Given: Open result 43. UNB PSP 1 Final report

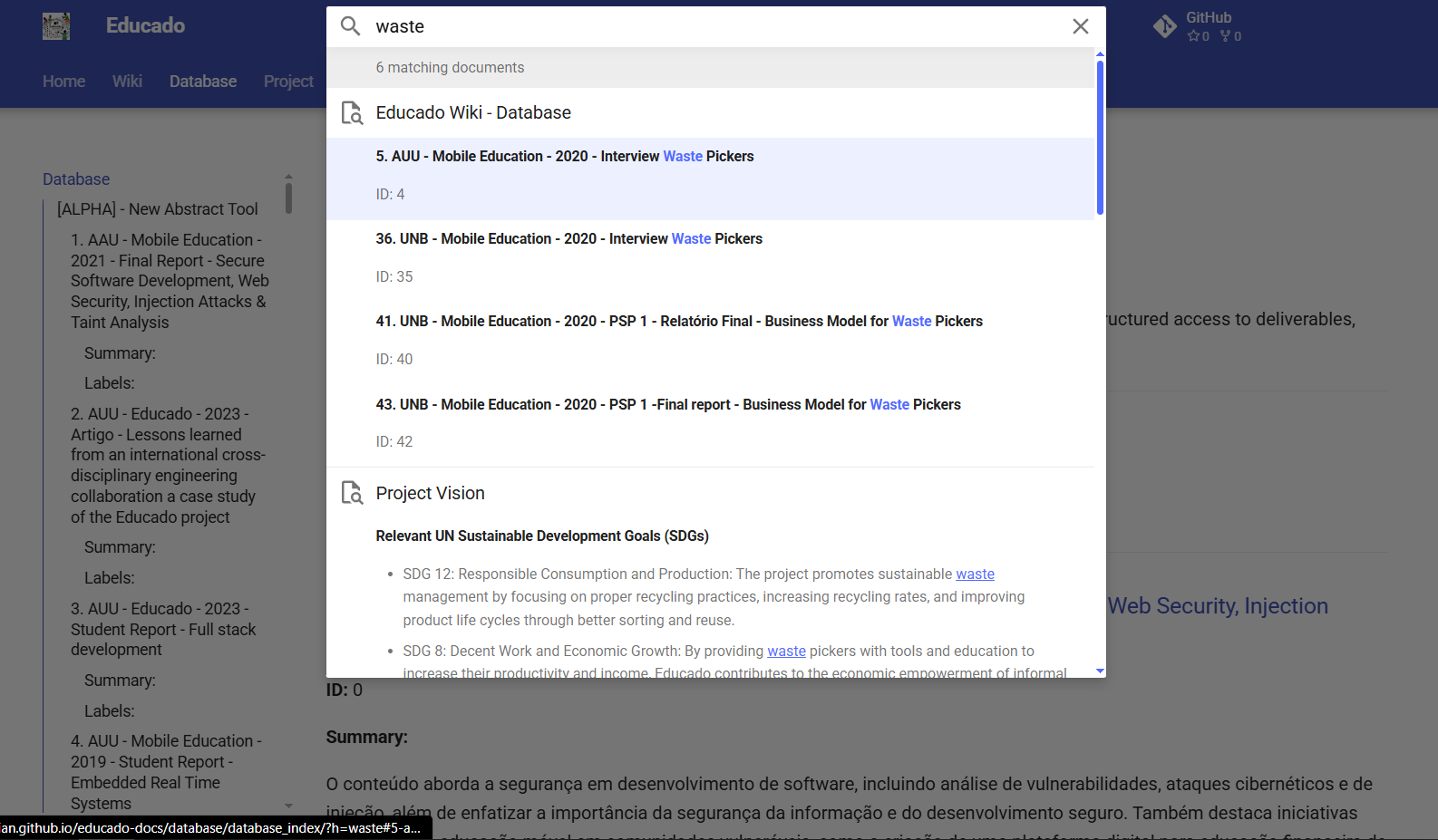Looking at the screenshot, I should click(x=667, y=405).
